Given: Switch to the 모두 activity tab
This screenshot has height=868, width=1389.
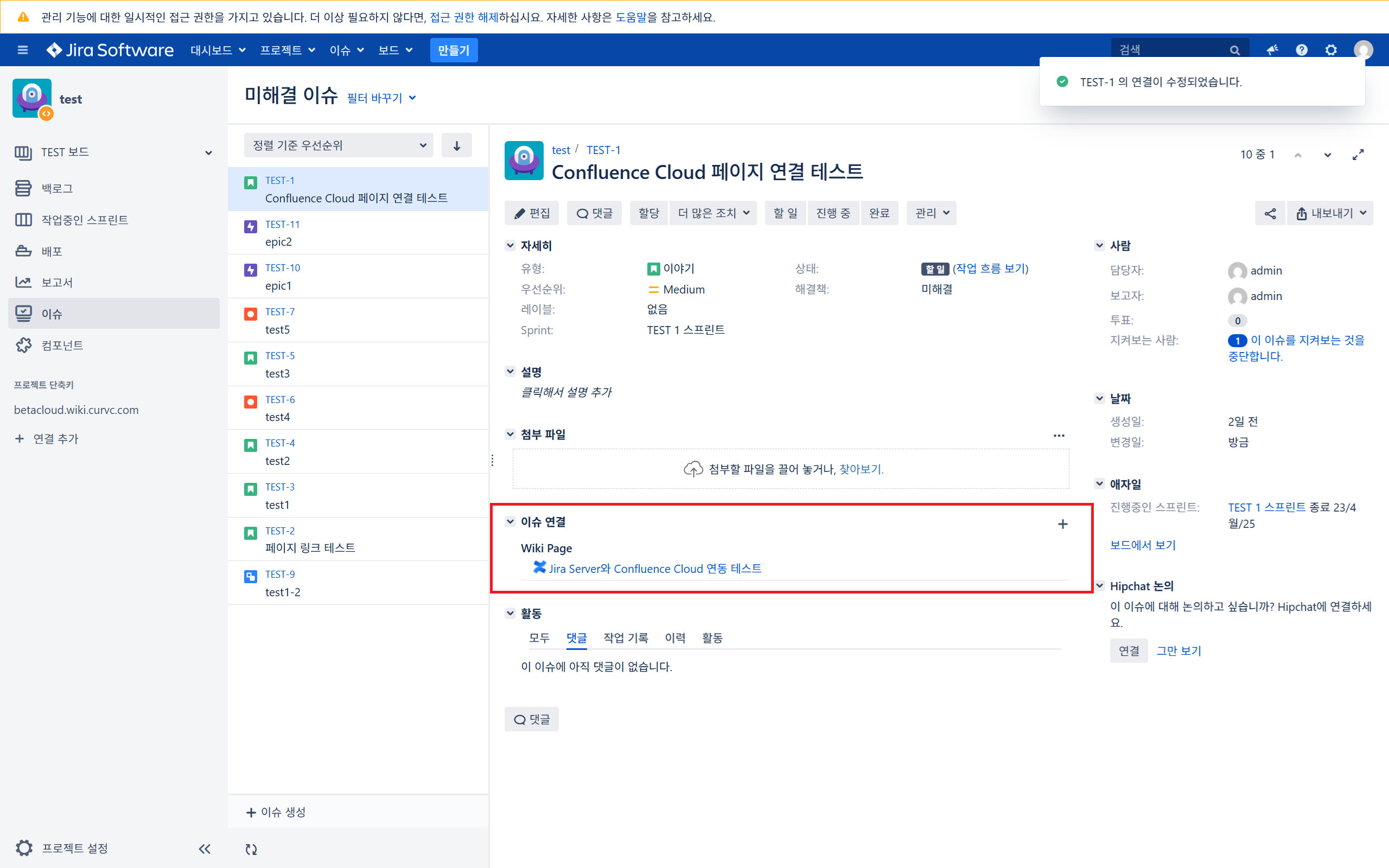Looking at the screenshot, I should tap(539, 638).
